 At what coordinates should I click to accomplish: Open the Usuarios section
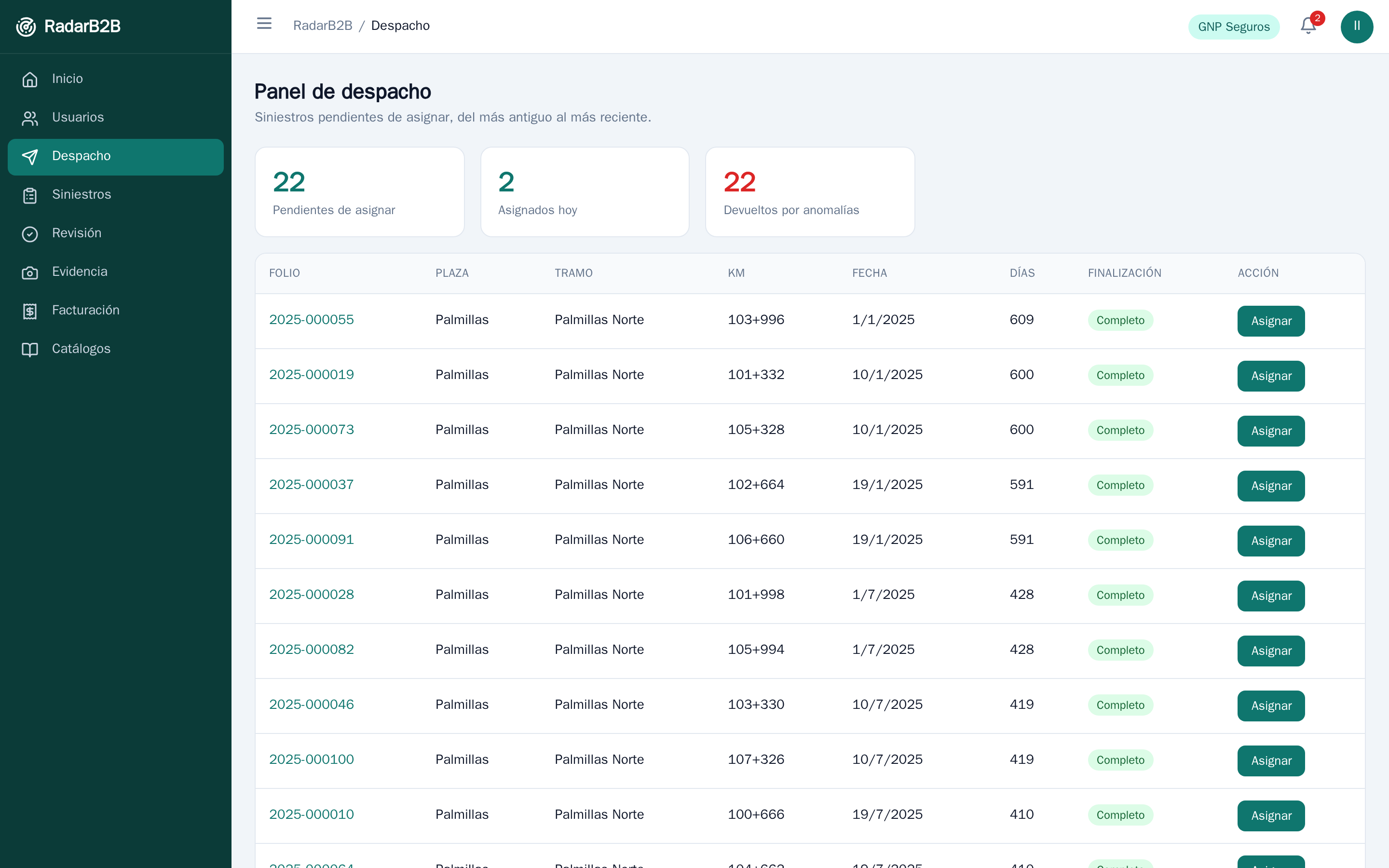(115, 118)
